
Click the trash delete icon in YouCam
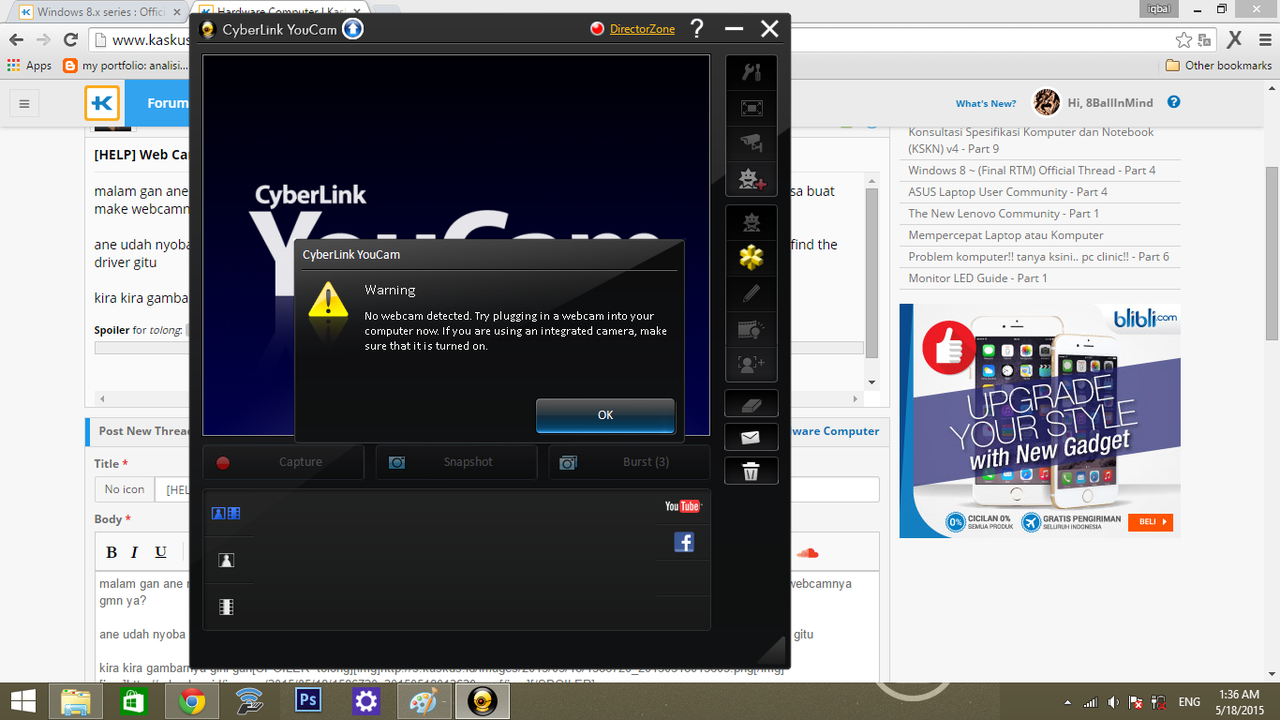(751, 471)
